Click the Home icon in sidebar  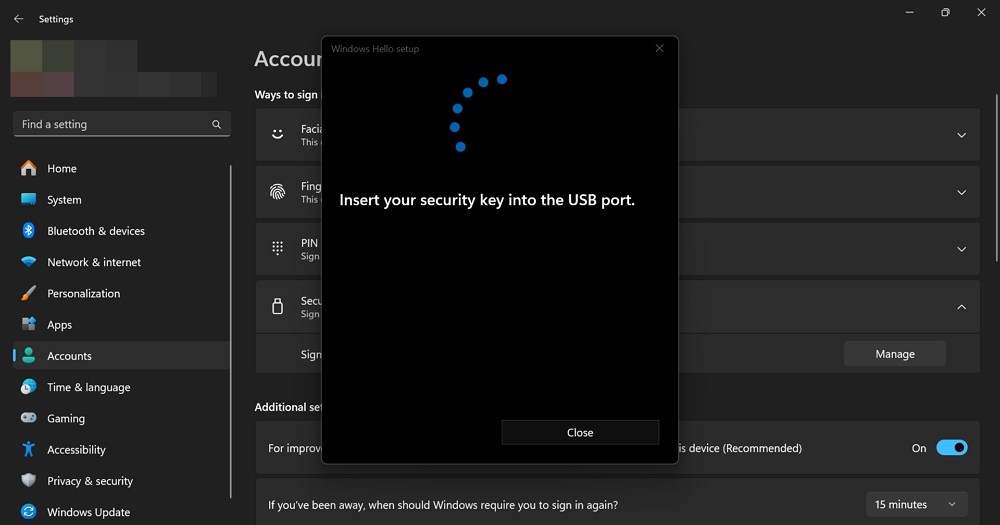pos(29,168)
